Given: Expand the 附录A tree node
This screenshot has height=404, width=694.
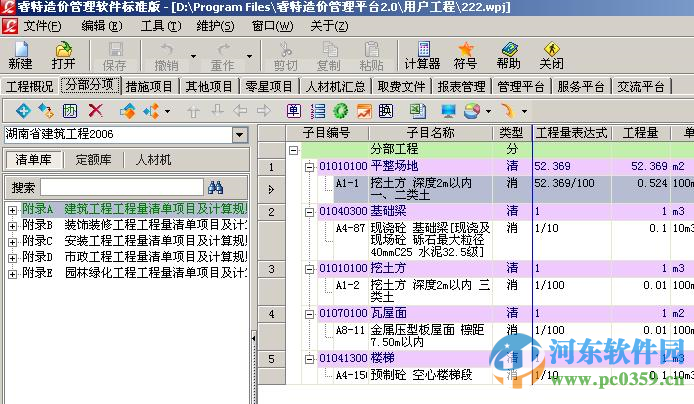Looking at the screenshot, I should click(12, 210).
